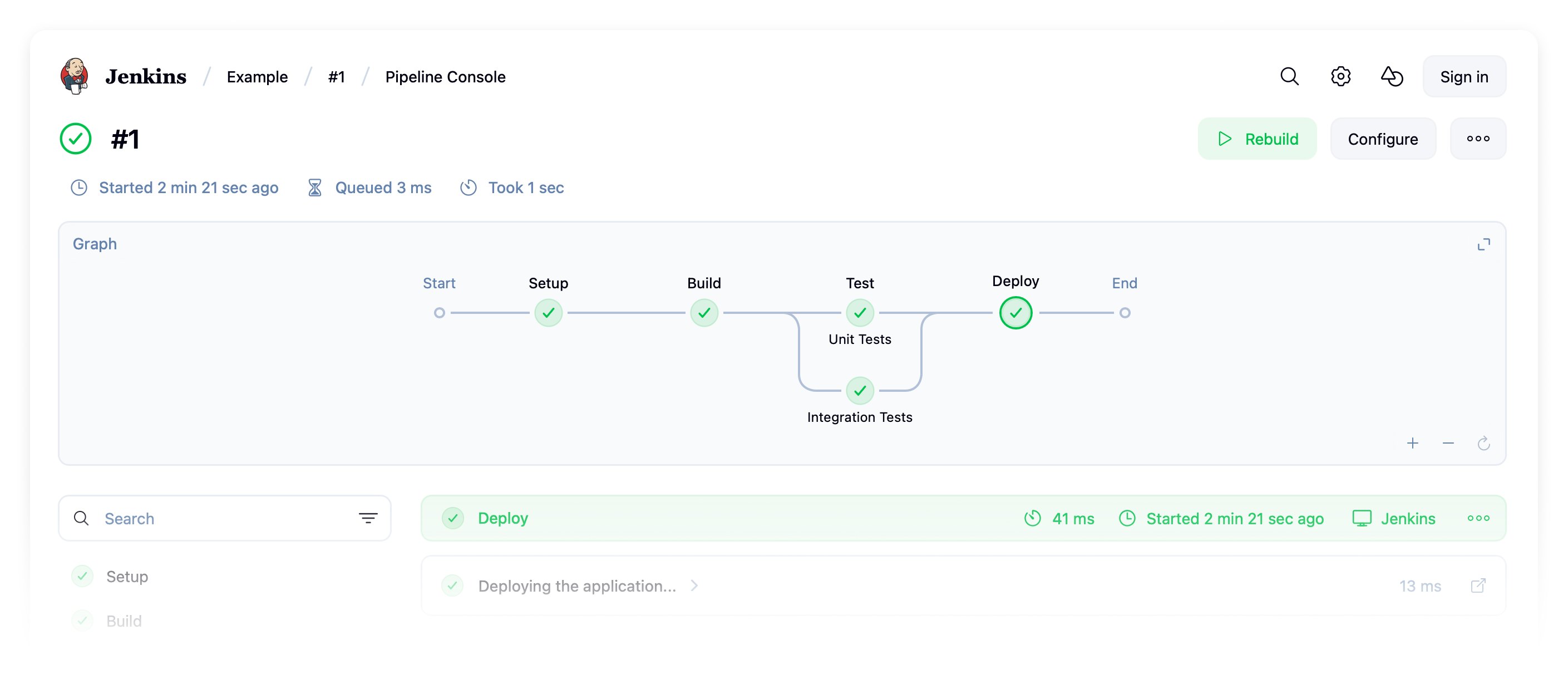Select the Deploy stage node in graph
Image resolution: width=1568 pixels, height=684 pixels.
pyautogui.click(x=1015, y=313)
